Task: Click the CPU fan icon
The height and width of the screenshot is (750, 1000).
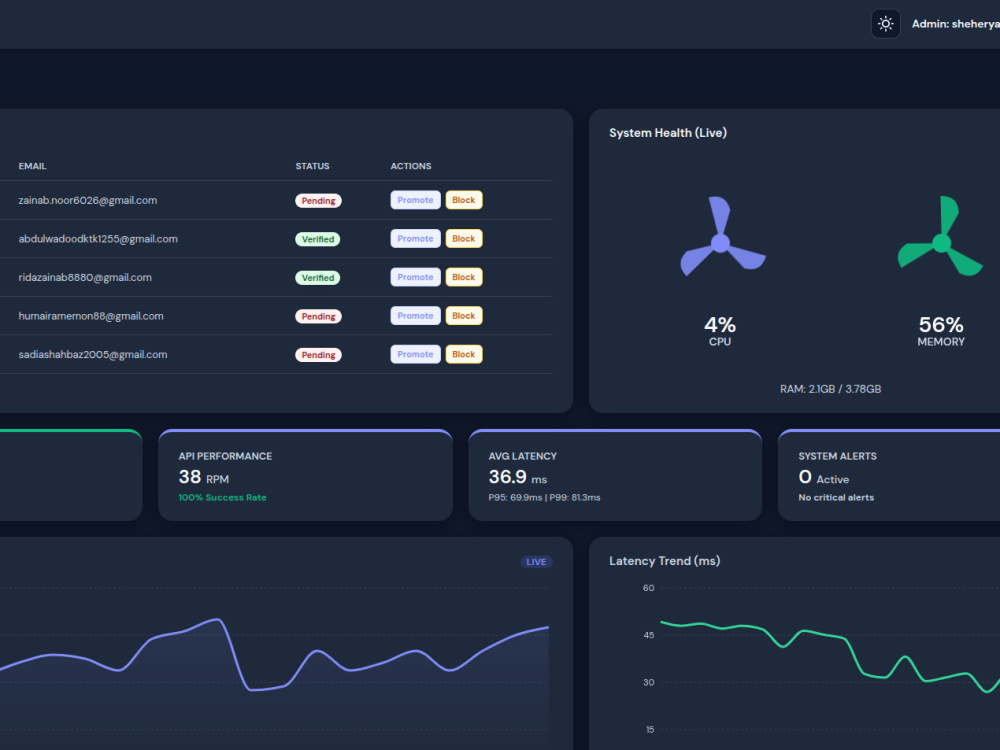Action: [721, 237]
